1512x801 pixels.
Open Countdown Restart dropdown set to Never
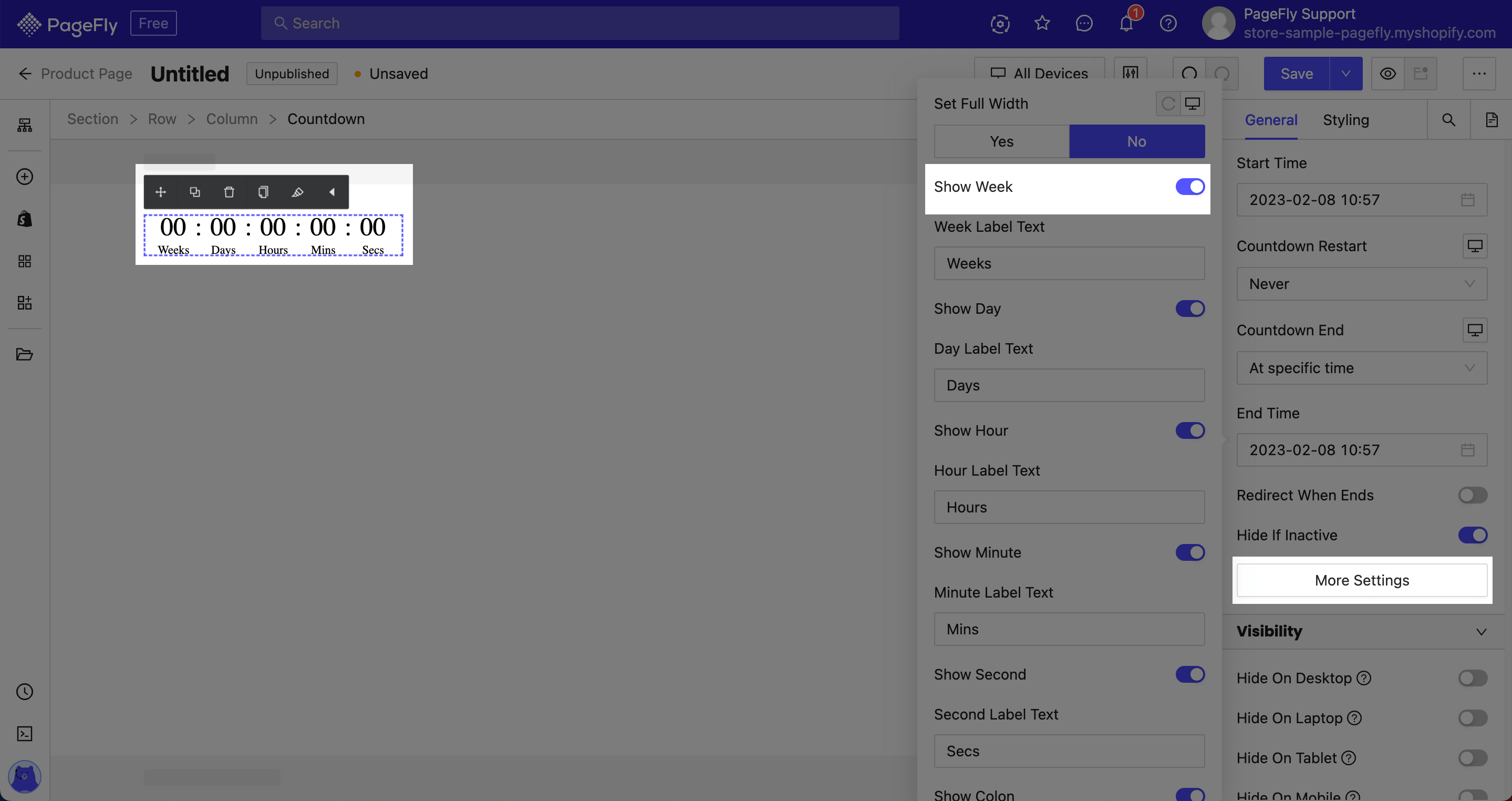tap(1362, 284)
